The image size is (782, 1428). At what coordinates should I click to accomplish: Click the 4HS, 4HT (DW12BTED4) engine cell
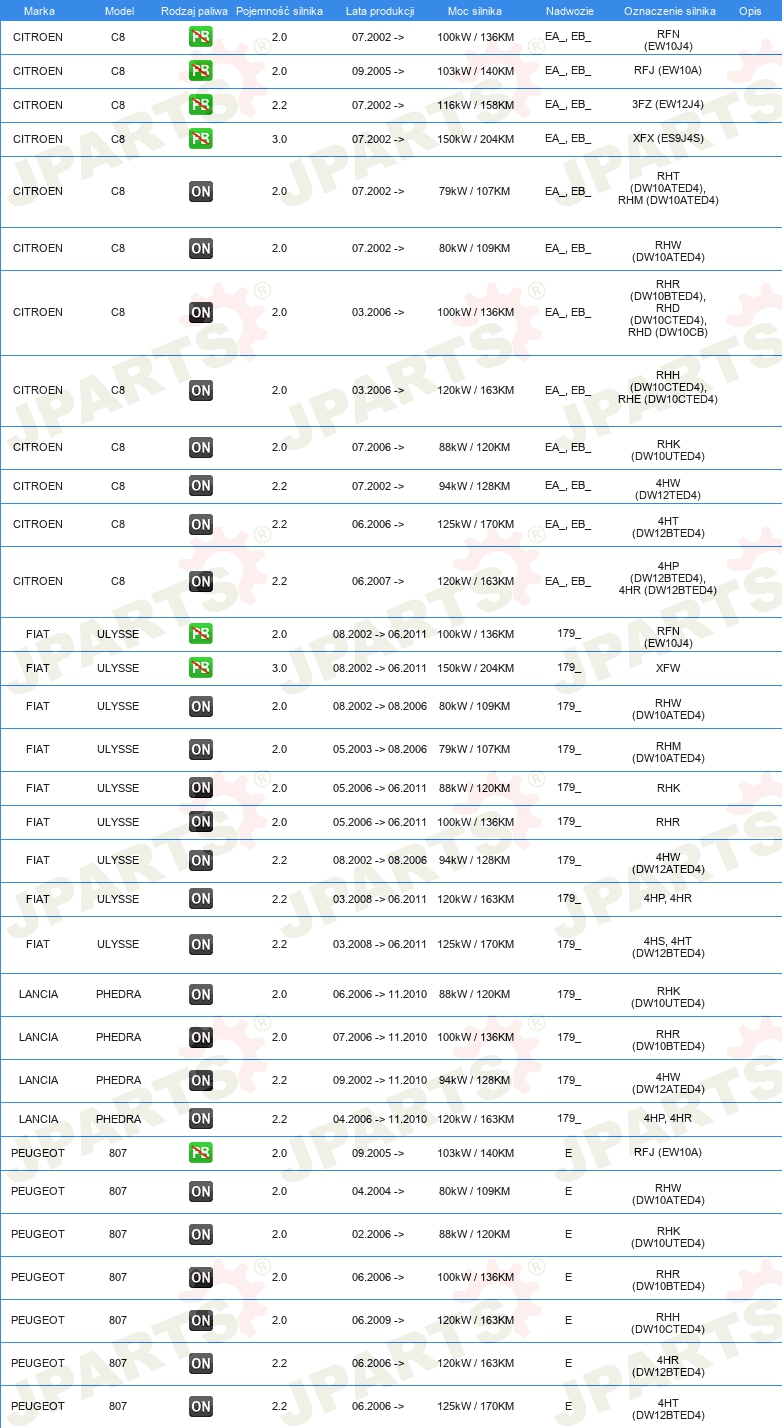(668, 947)
